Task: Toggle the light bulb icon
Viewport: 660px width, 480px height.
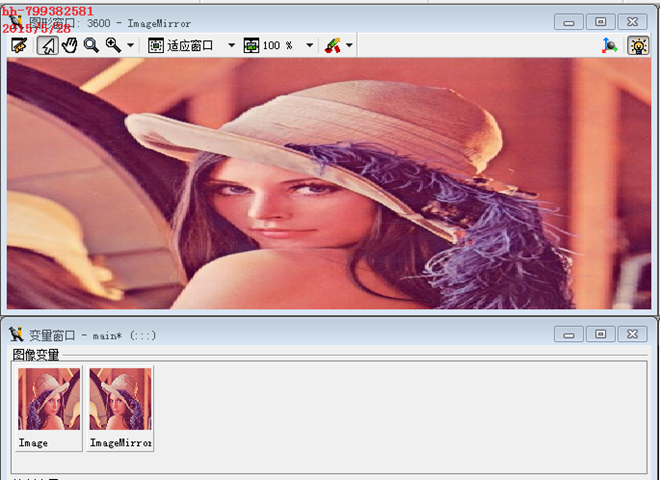Action: [638, 45]
